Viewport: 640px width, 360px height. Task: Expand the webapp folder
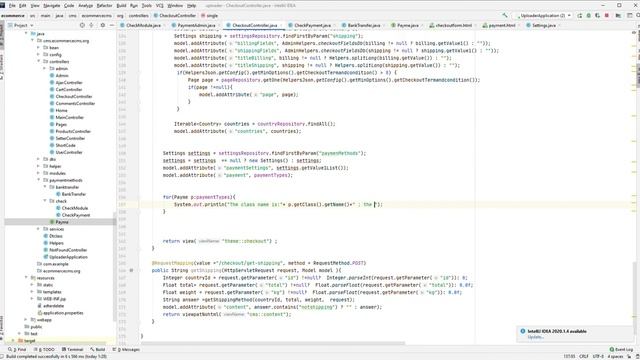coord(26,320)
